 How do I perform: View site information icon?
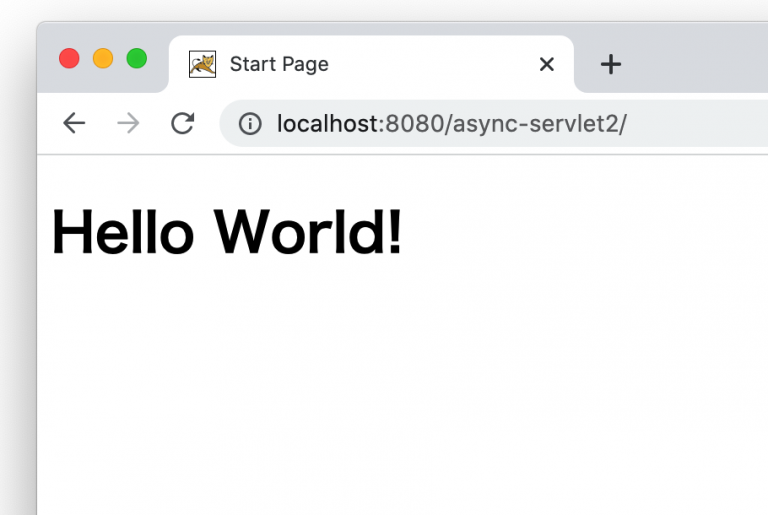point(249,124)
